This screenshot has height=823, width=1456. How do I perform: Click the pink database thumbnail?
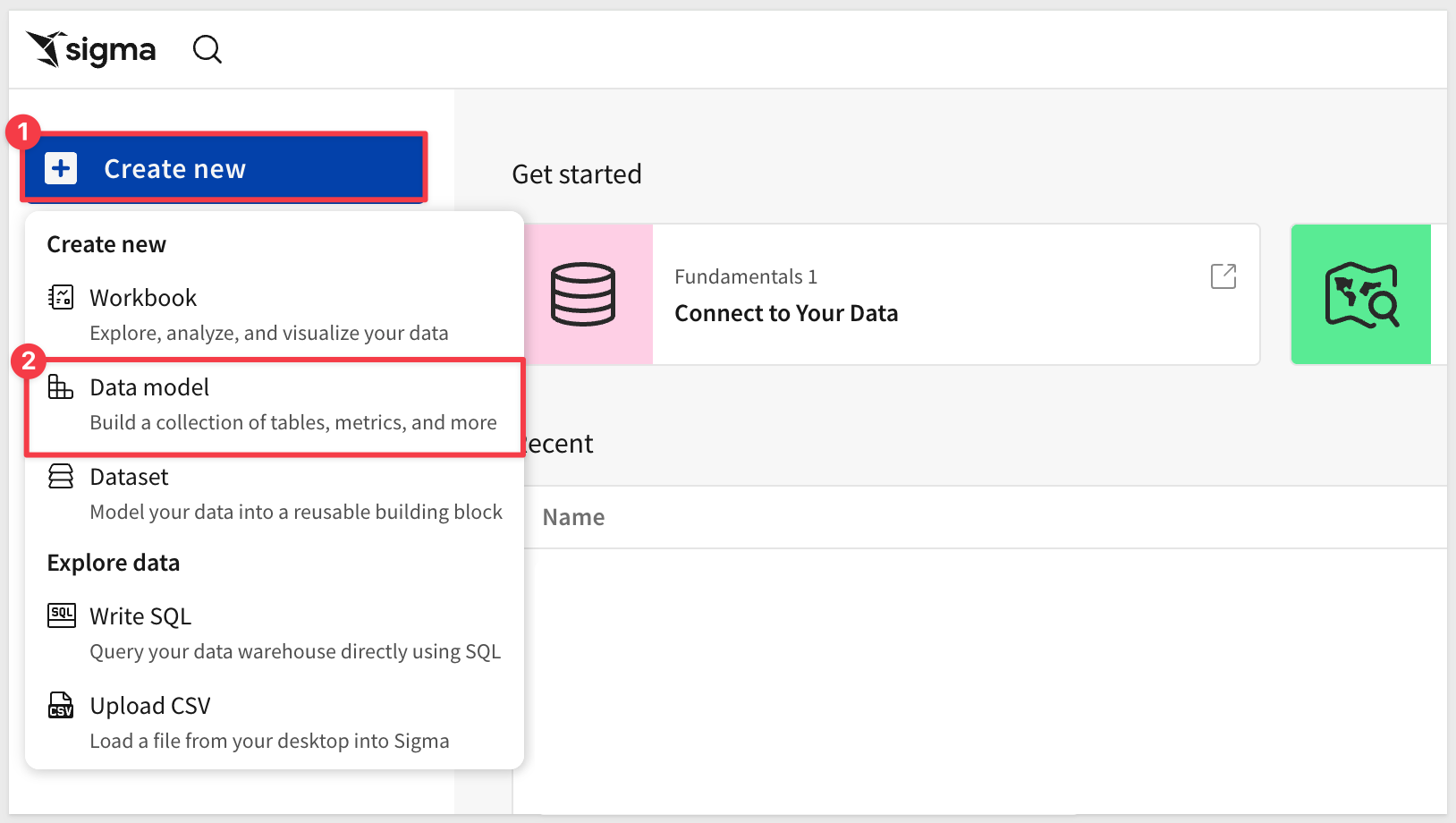coord(584,294)
